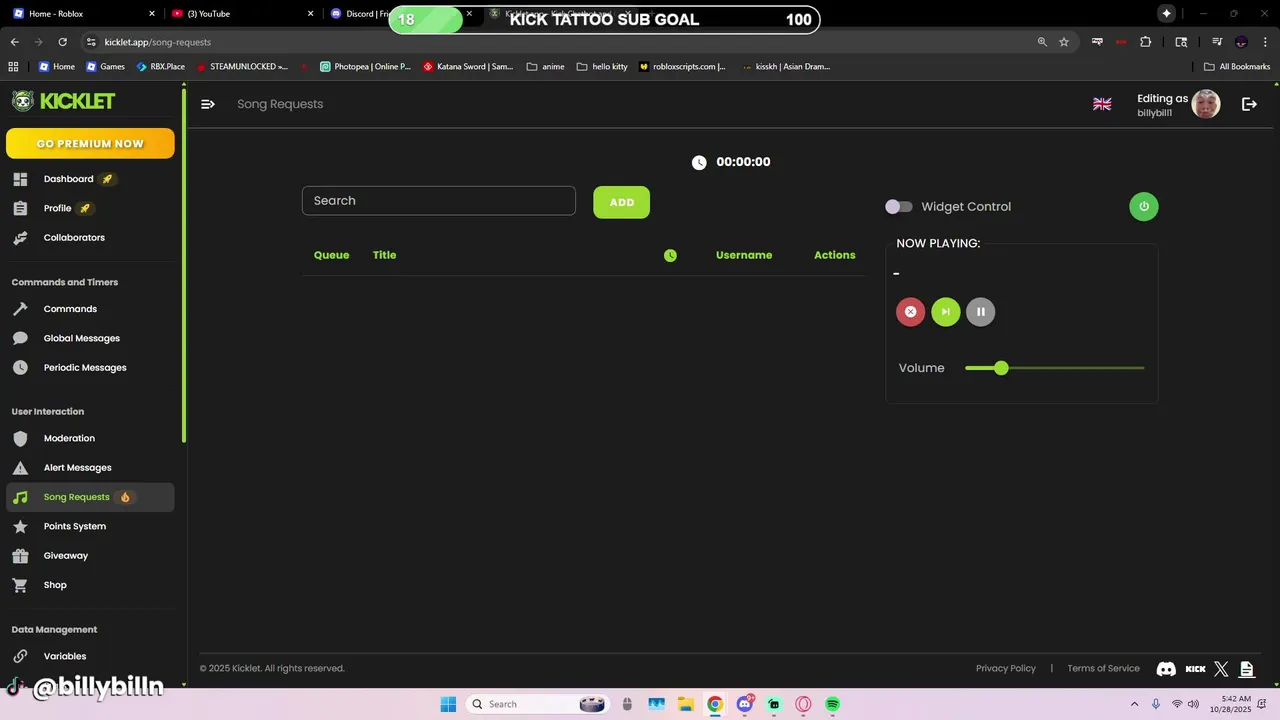
Task: Click the Shop cart icon
Action: [20, 585]
